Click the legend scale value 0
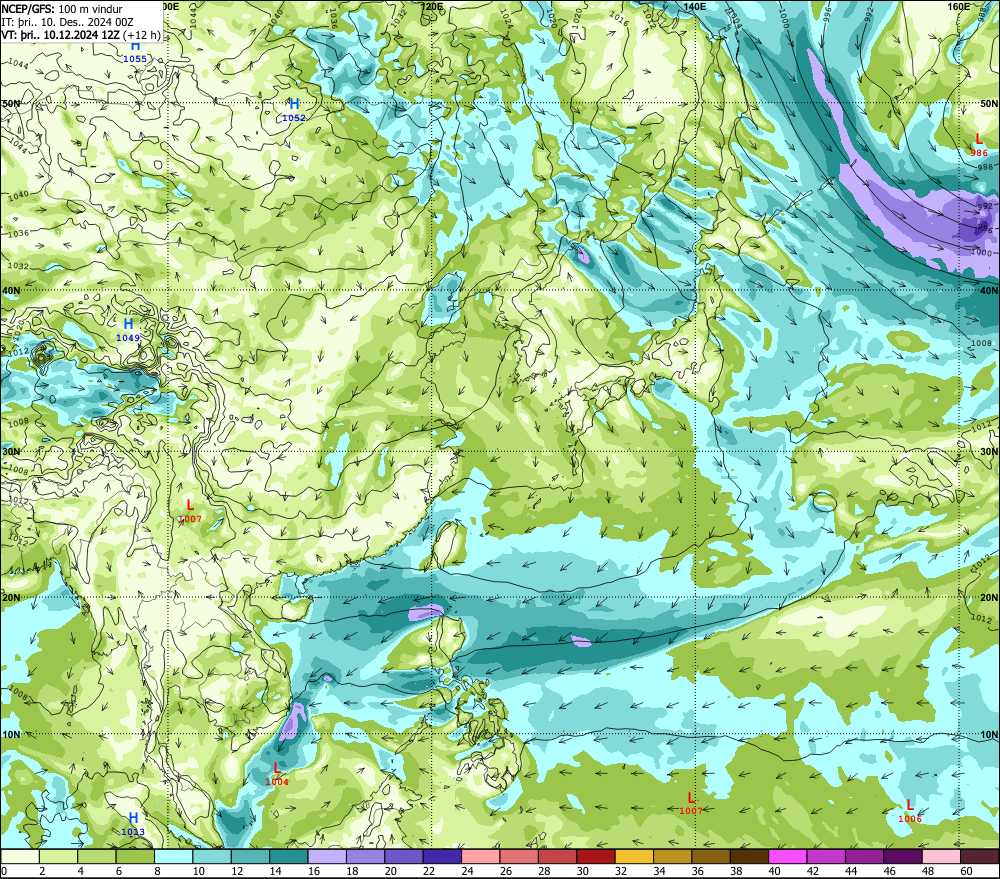1000x879 pixels. coord(4,871)
